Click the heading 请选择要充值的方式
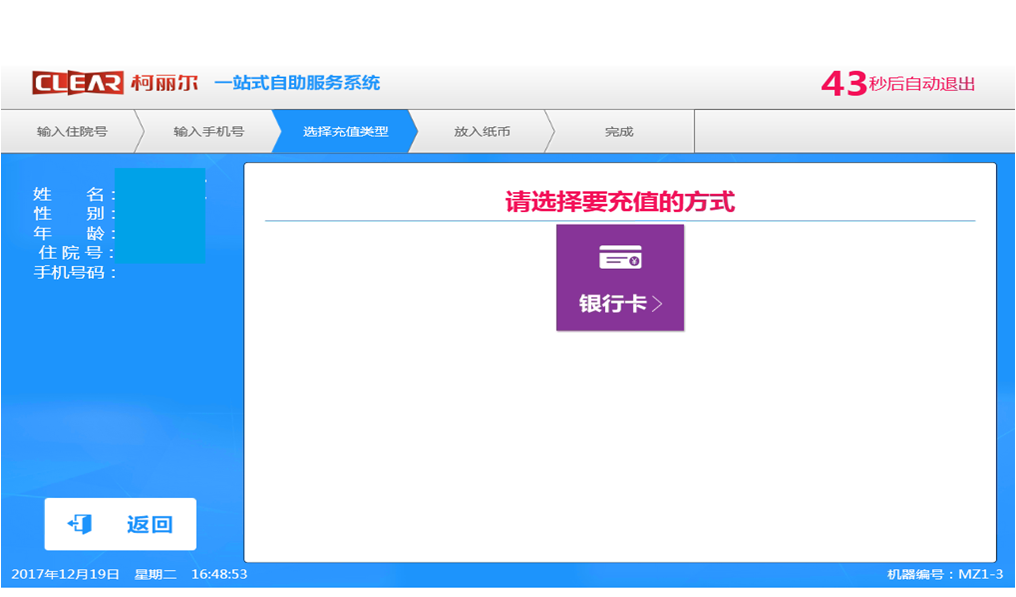This screenshot has width=1016, height=597. (620, 202)
